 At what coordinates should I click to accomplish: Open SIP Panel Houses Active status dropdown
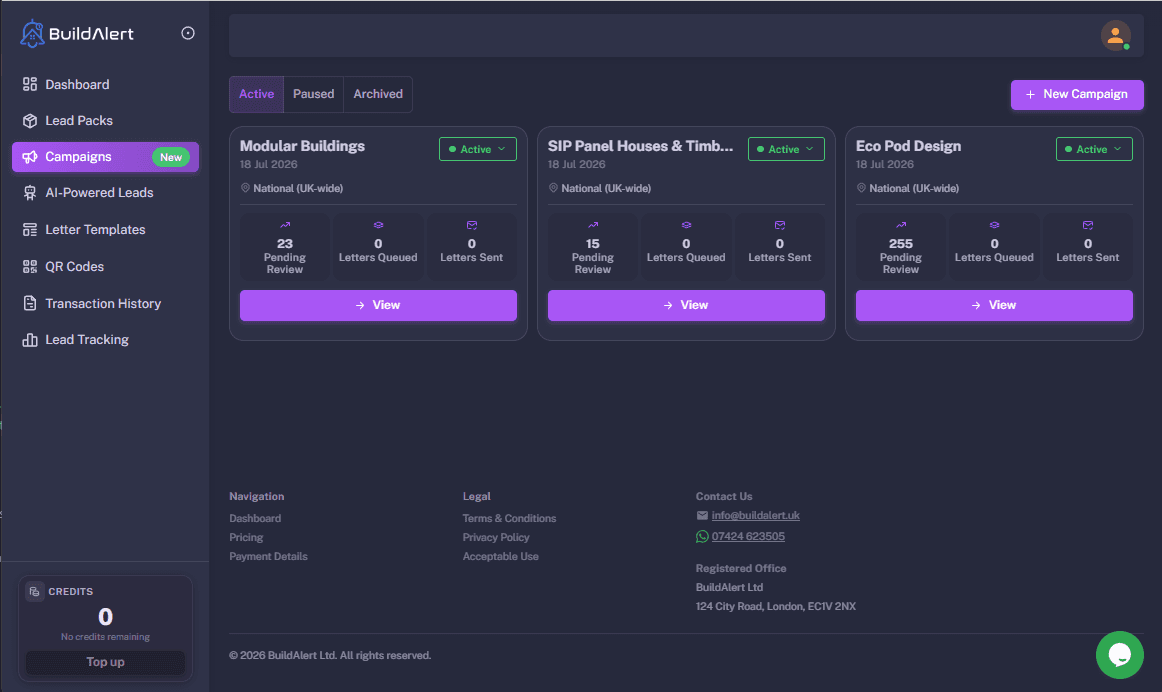click(x=786, y=149)
